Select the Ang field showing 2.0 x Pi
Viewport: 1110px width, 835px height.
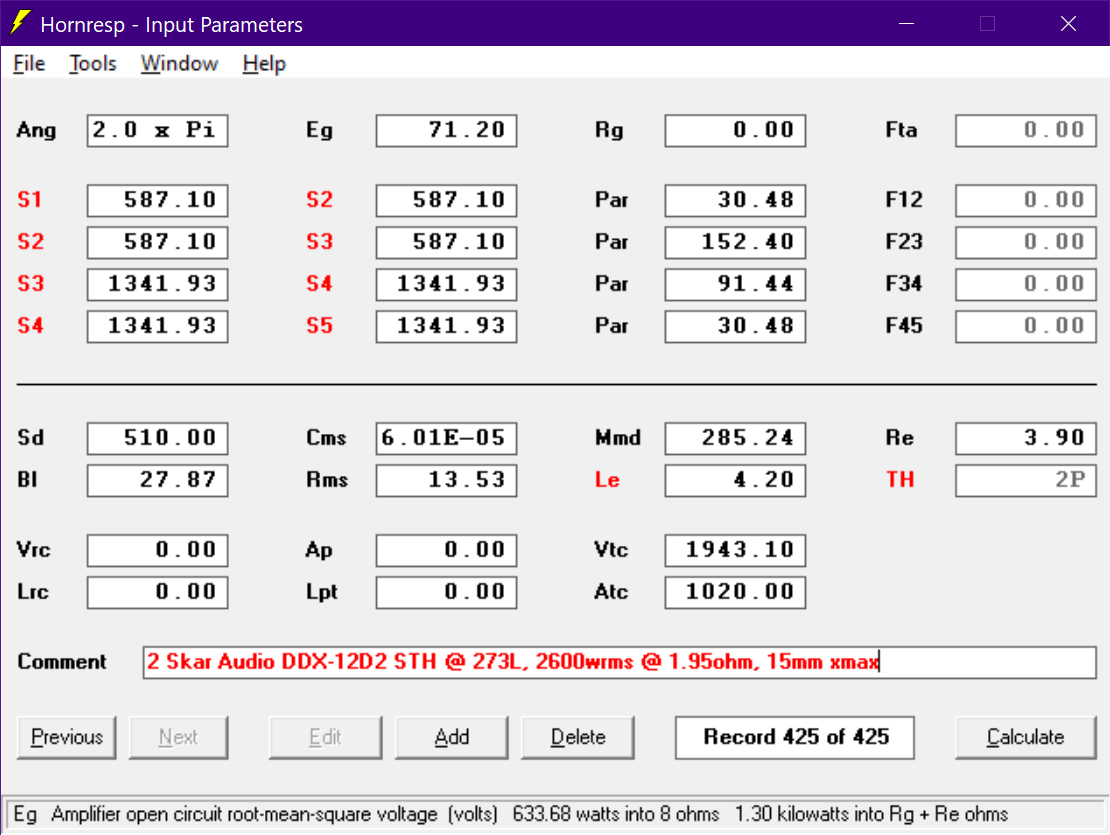(x=157, y=130)
